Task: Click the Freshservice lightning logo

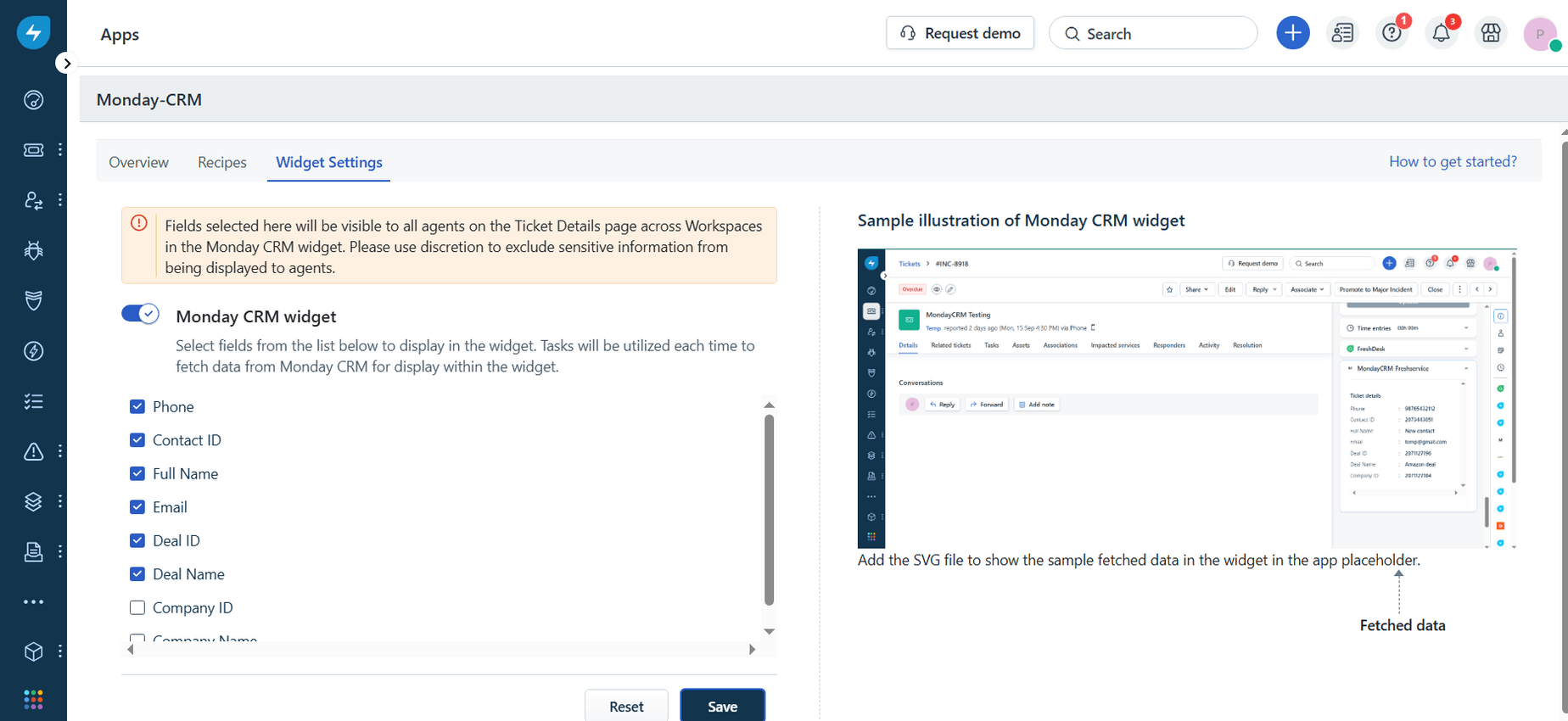Action: coord(33,32)
